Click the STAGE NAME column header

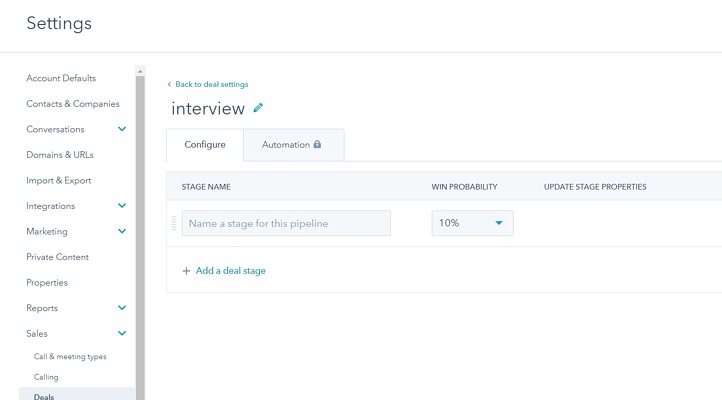pos(206,187)
